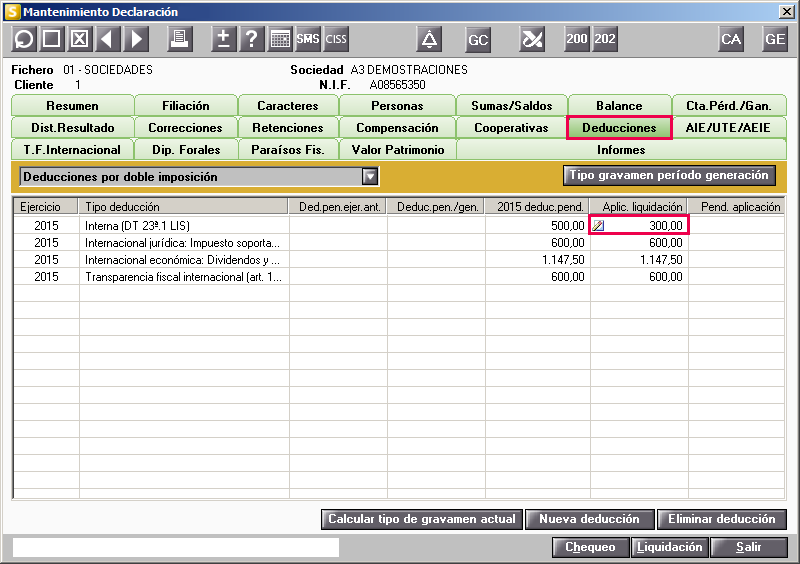Image resolution: width=800 pixels, height=564 pixels.
Task: Open the Cta.Pérd./Gan. tab
Action: click(x=729, y=106)
